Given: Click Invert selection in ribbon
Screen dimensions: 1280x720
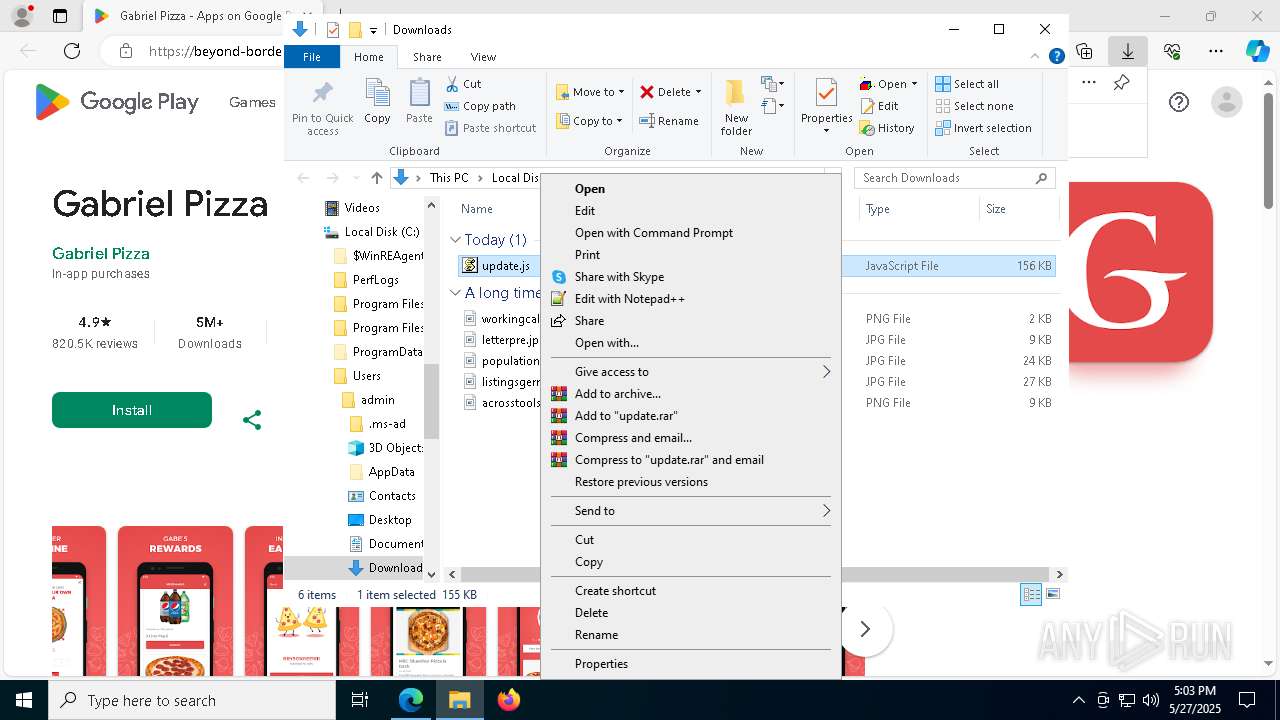Looking at the screenshot, I should 984,128.
